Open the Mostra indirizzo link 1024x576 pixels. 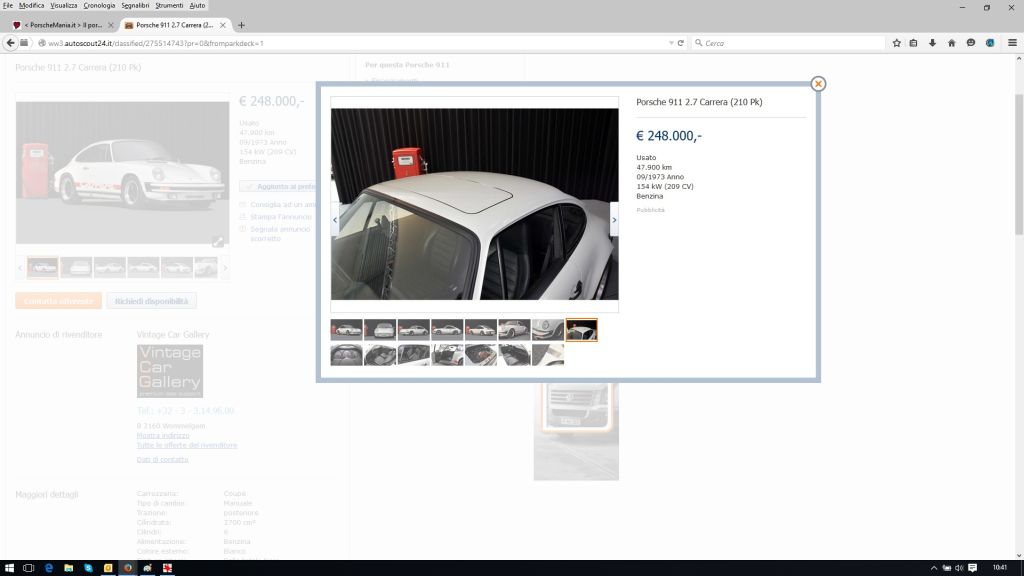coord(163,436)
